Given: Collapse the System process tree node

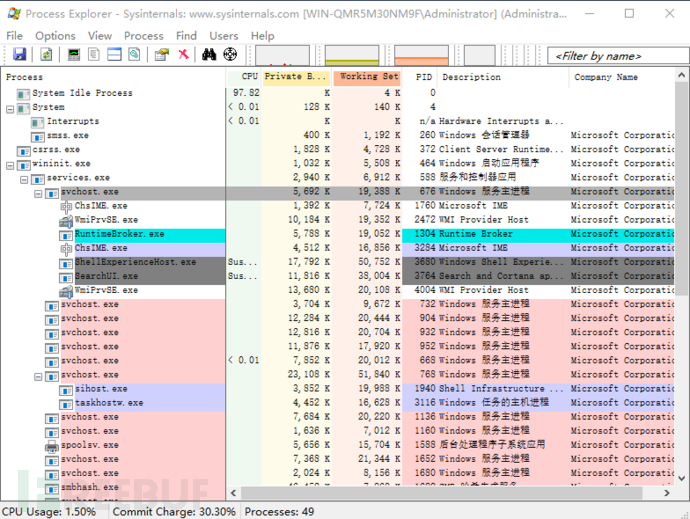Looking at the screenshot, I should coord(10,109).
